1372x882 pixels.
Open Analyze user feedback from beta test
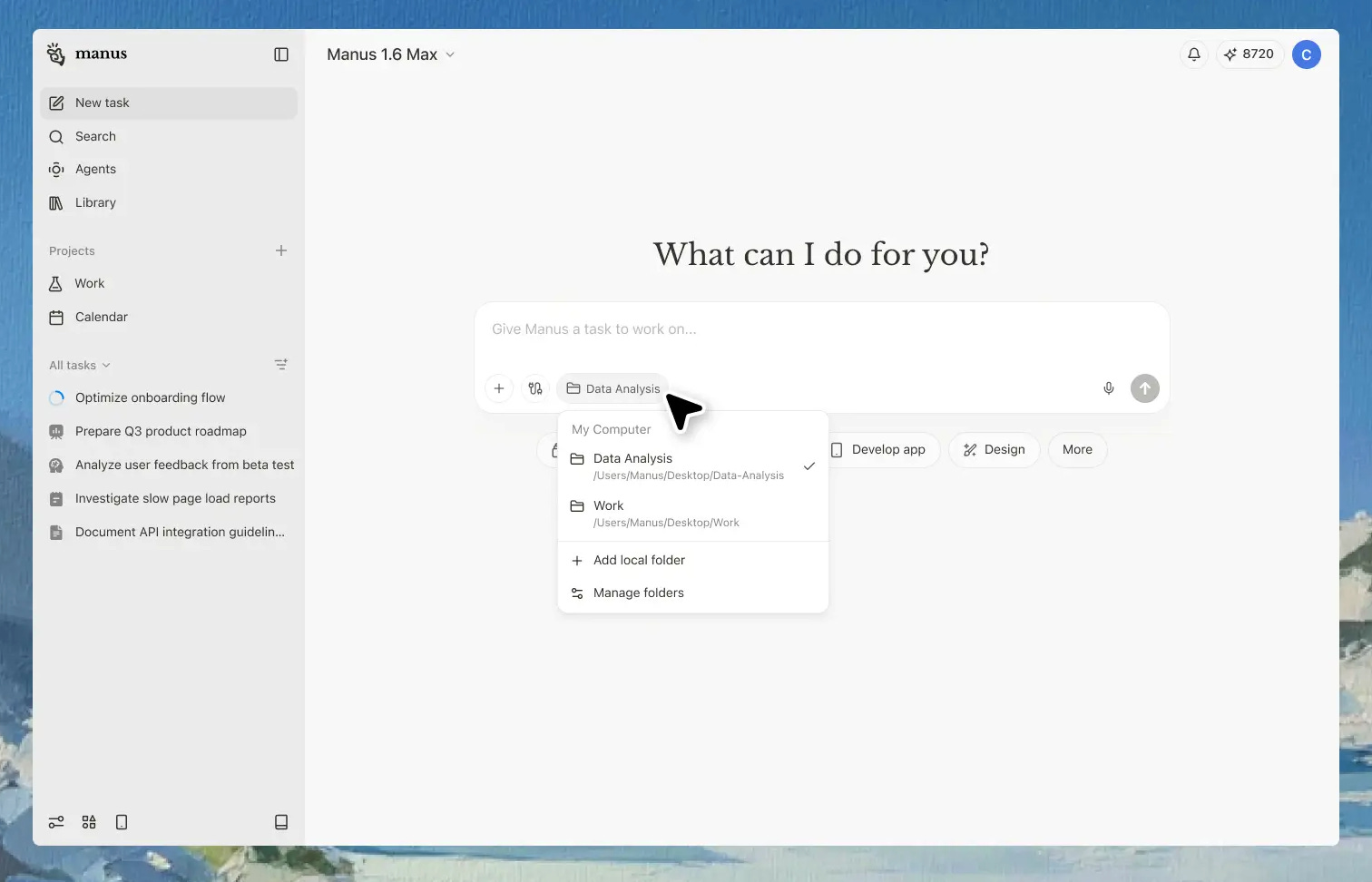169,465
